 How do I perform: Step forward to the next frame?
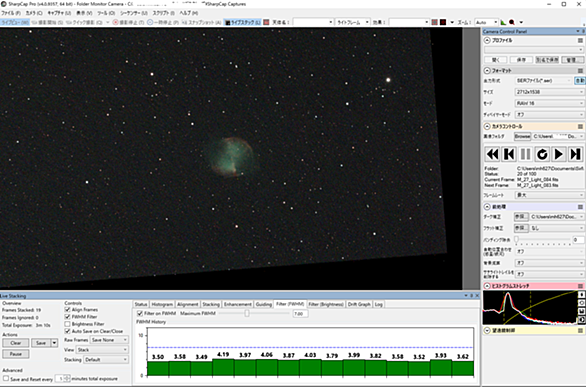(x=575, y=154)
